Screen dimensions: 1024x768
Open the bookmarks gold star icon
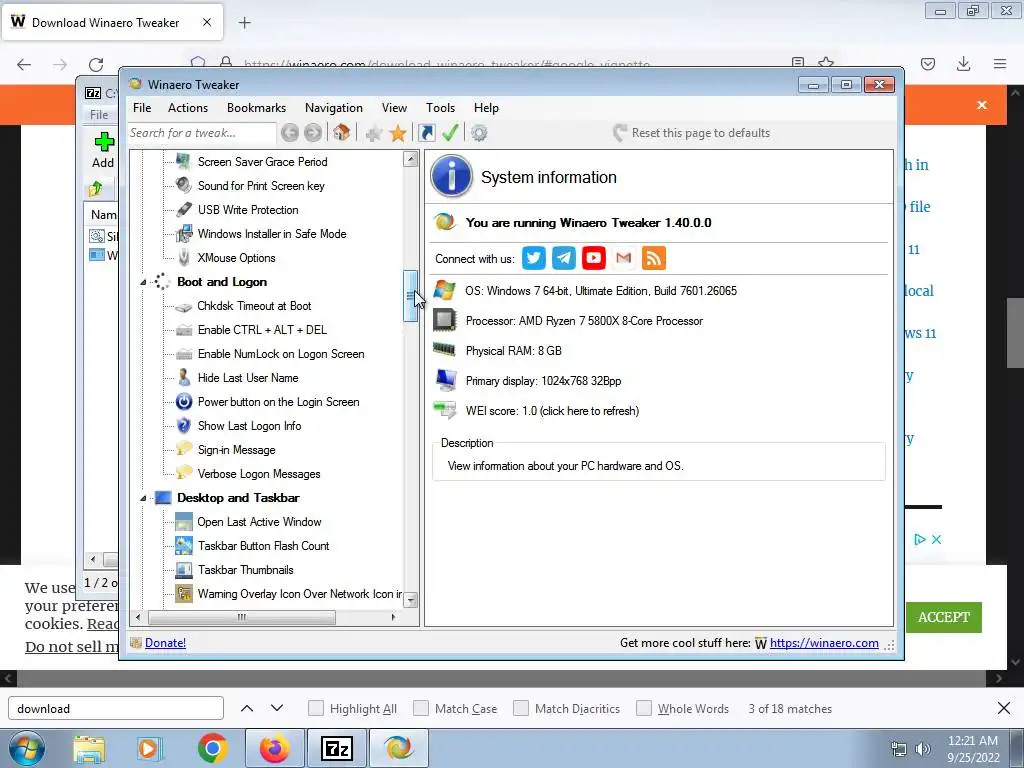pos(398,134)
